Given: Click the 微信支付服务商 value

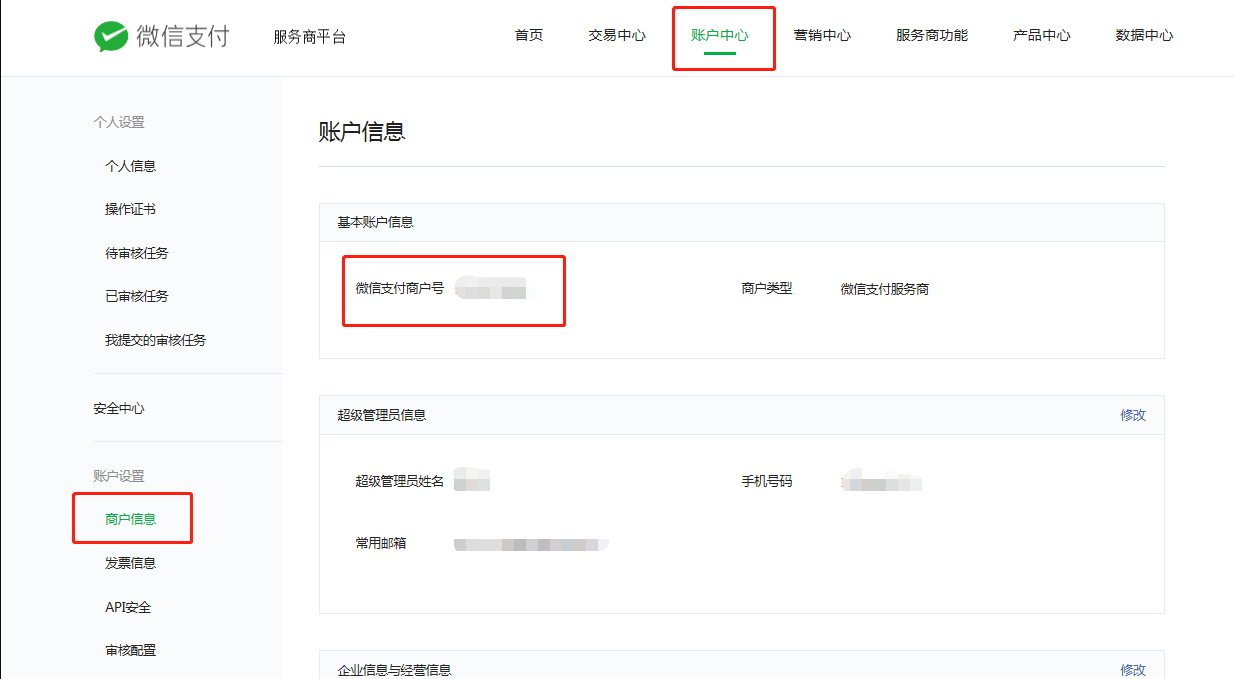Looking at the screenshot, I should click(885, 289).
